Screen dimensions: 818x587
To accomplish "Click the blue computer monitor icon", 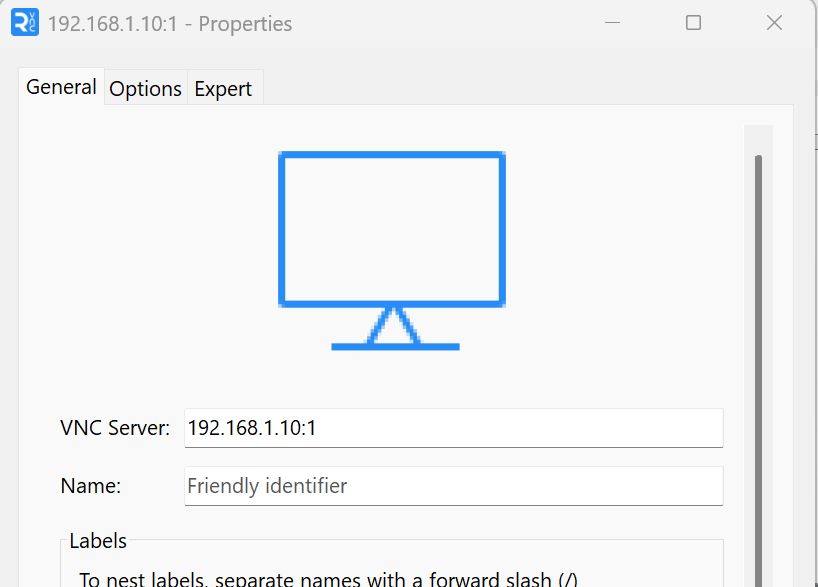I will (392, 250).
